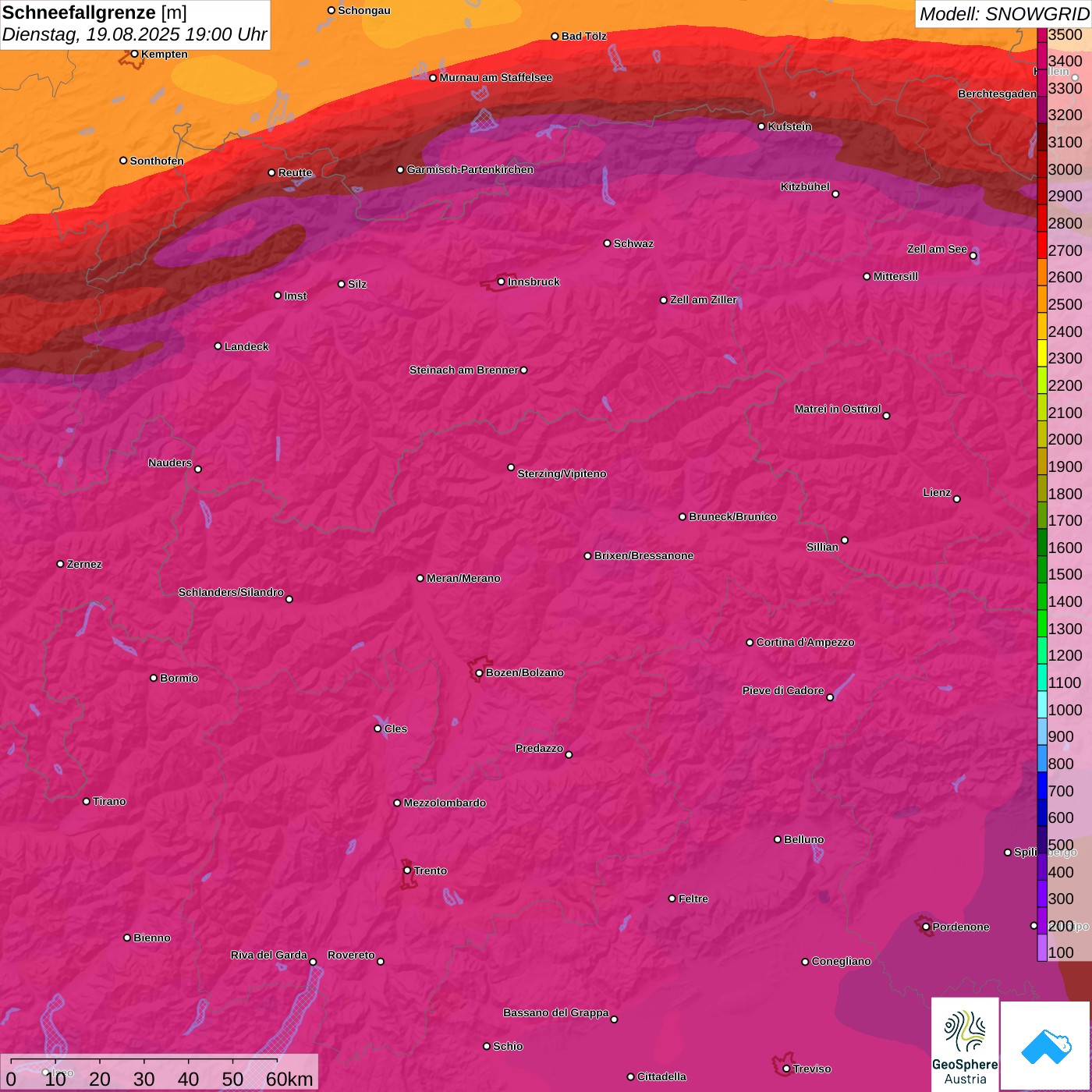The image size is (1092, 1092).
Task: Click the Sterzing/Vipiteno label
Action: [x=562, y=473]
